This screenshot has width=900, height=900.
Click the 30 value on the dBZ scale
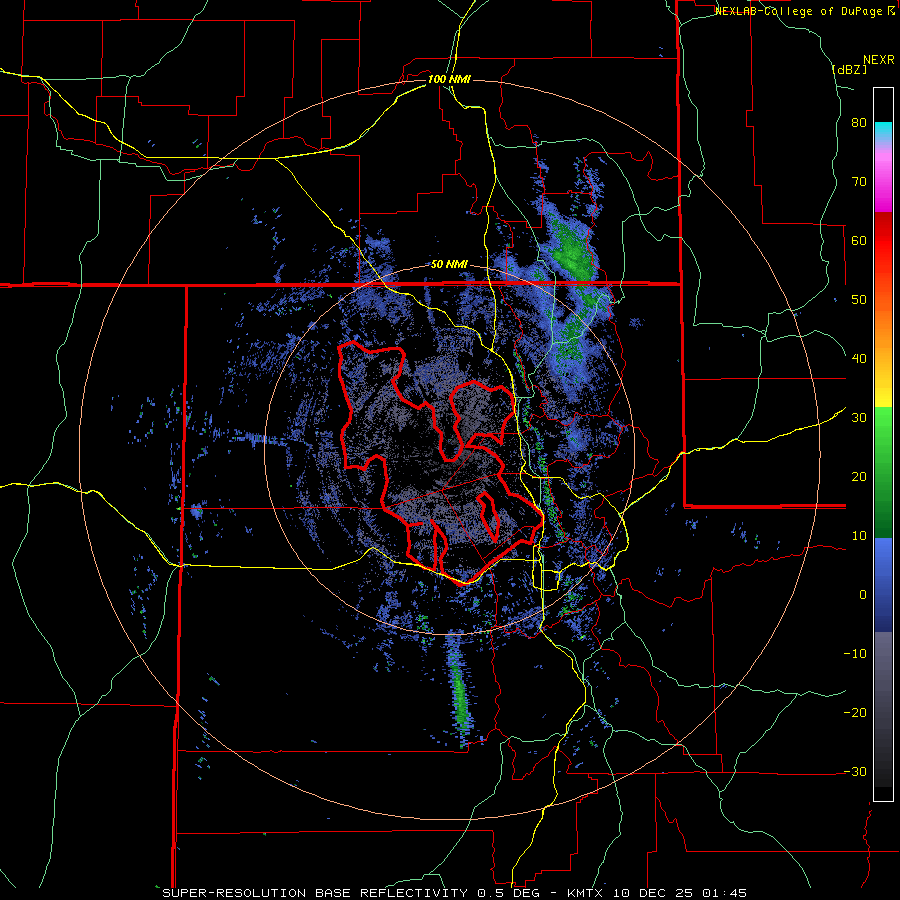(859, 417)
